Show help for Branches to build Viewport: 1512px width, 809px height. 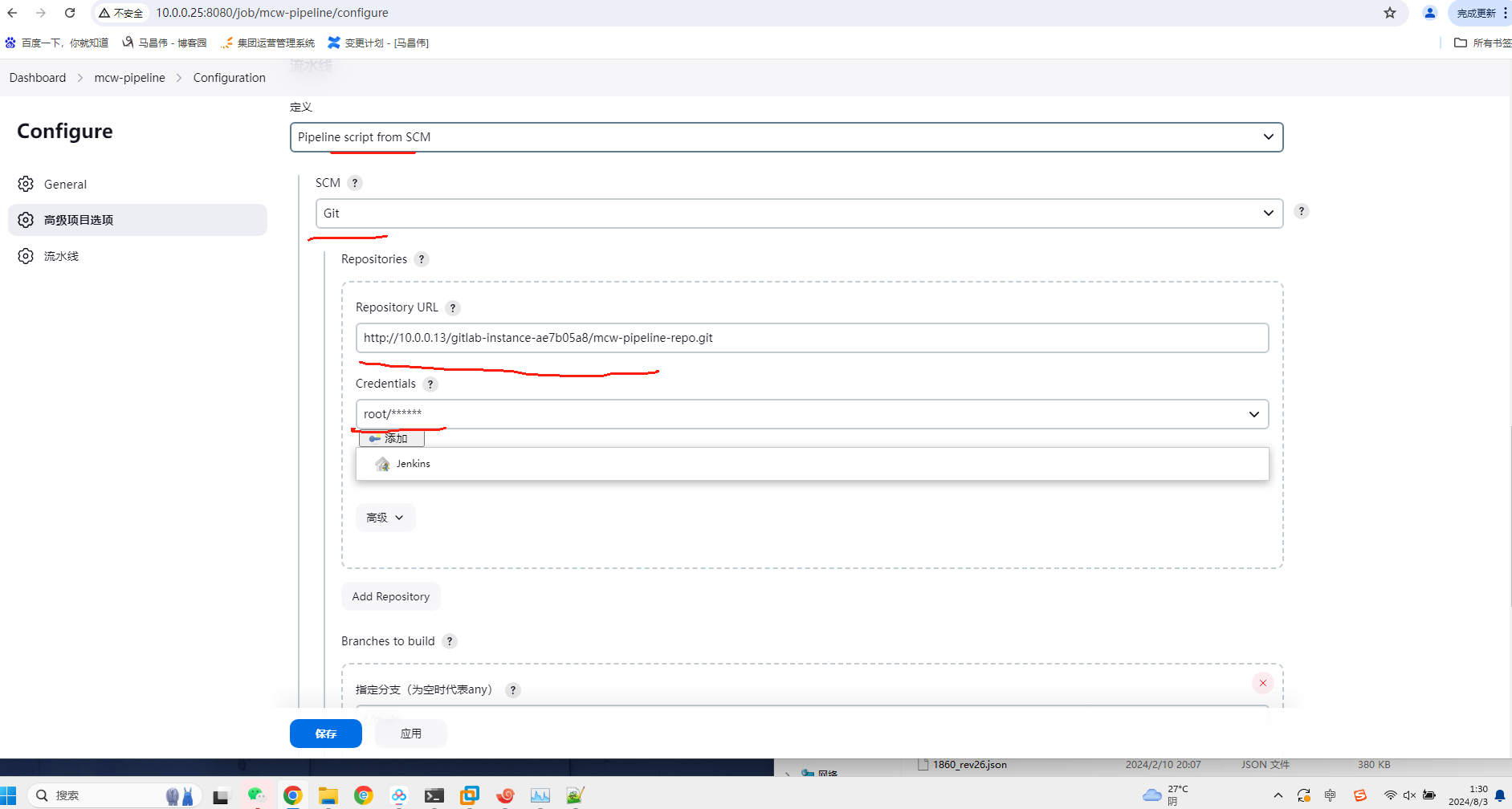[450, 641]
